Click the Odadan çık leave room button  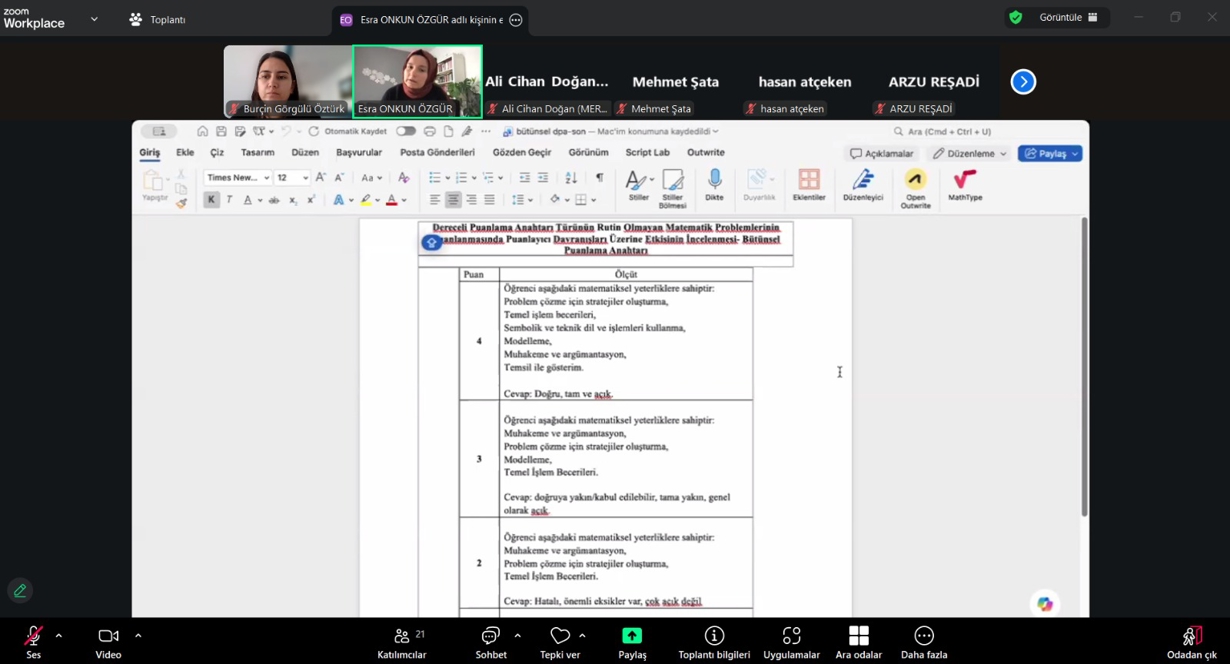1191,640
